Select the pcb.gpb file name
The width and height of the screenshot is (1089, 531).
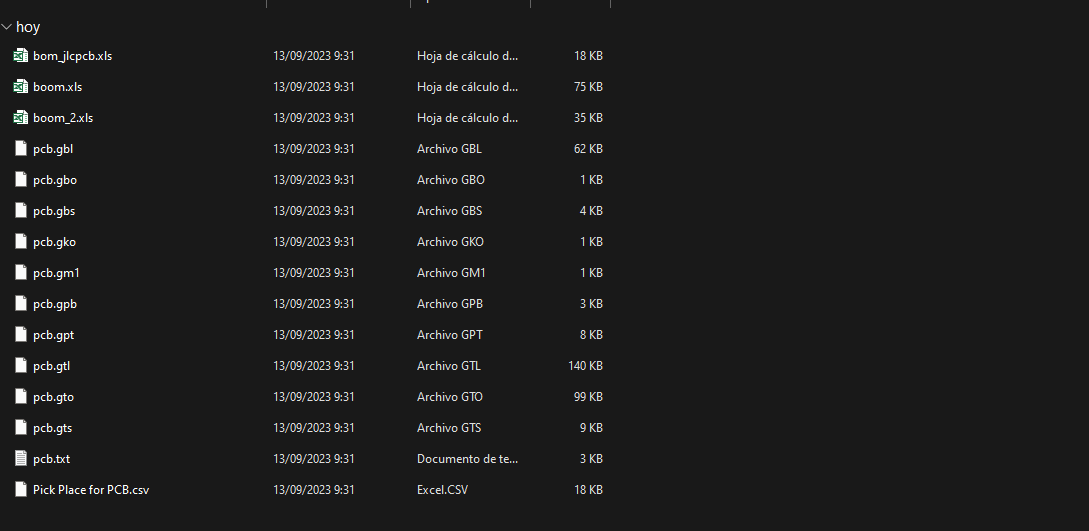(x=55, y=304)
